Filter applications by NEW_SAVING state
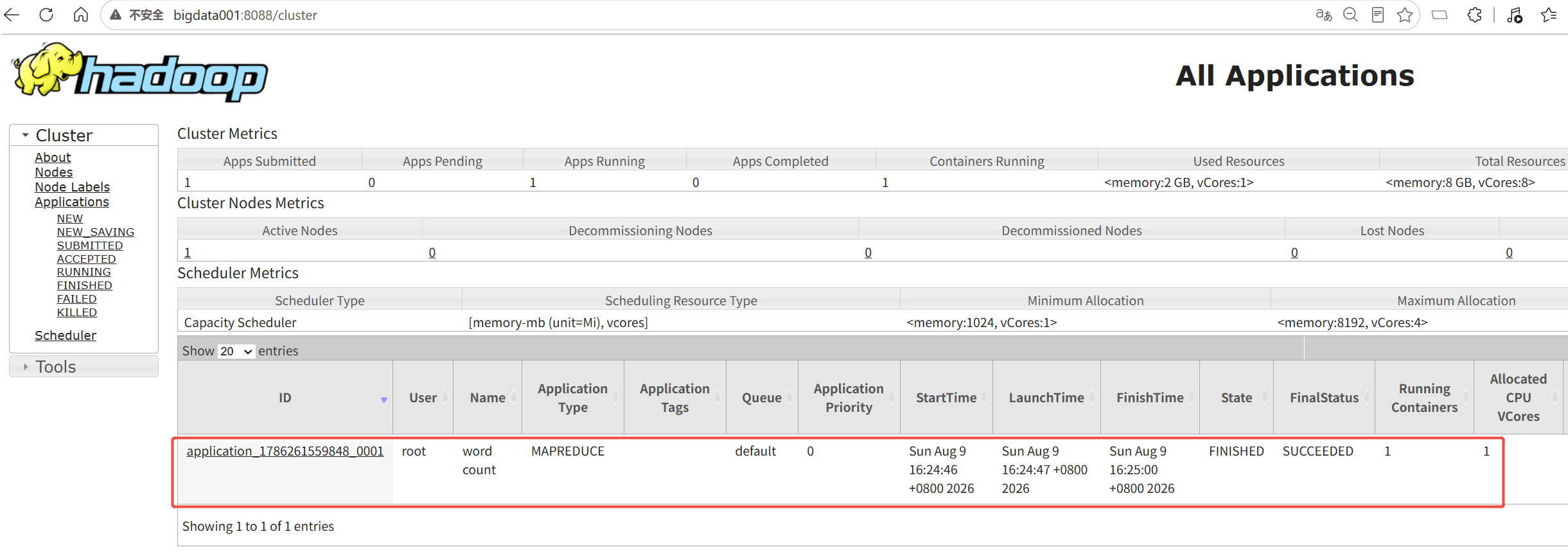The image size is (1568, 552). pyautogui.click(x=96, y=232)
